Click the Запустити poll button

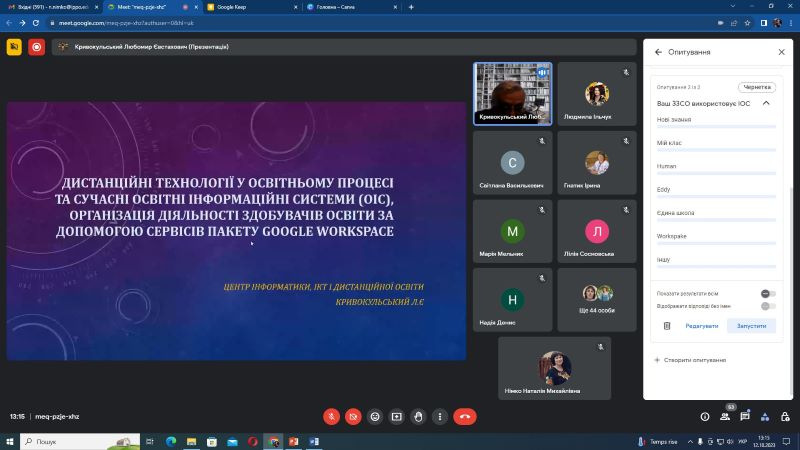(751, 326)
